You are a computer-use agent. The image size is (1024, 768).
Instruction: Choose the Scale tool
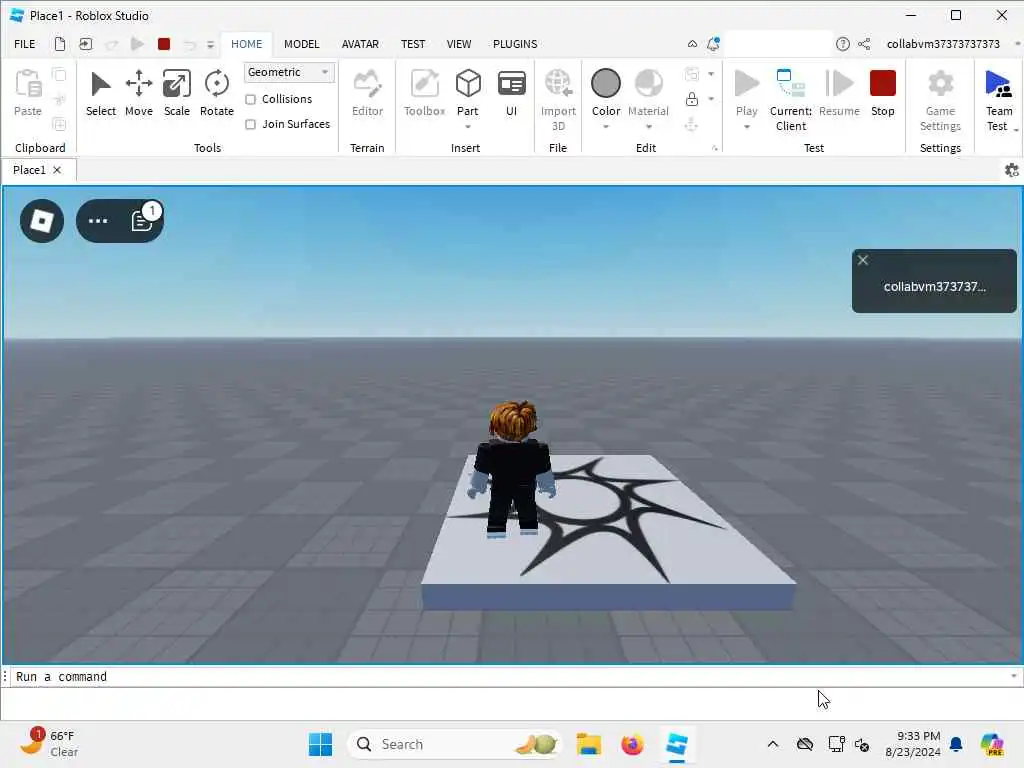click(x=176, y=93)
